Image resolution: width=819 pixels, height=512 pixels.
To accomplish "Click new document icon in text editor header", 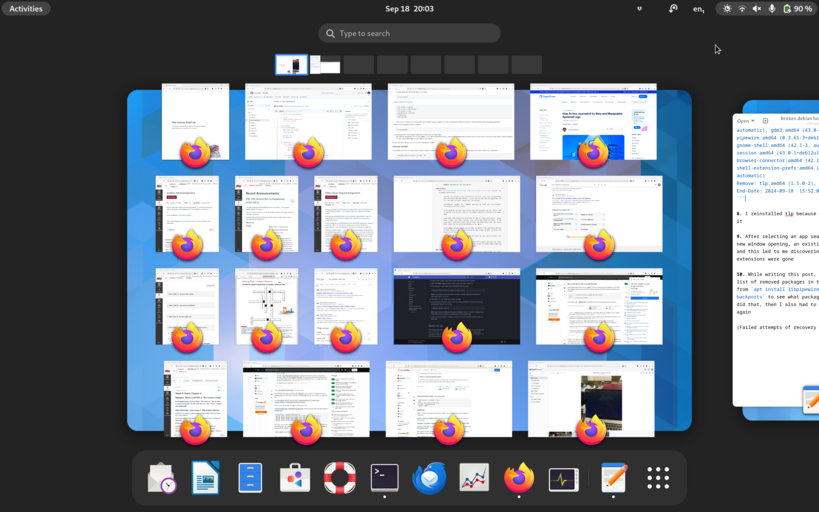I will pyautogui.click(x=765, y=121).
